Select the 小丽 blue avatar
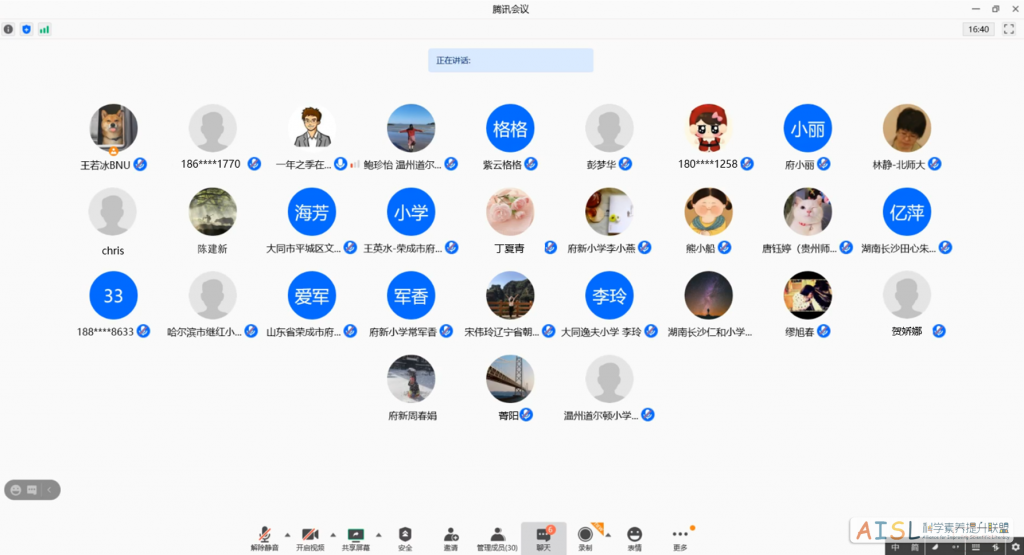 tap(808, 128)
